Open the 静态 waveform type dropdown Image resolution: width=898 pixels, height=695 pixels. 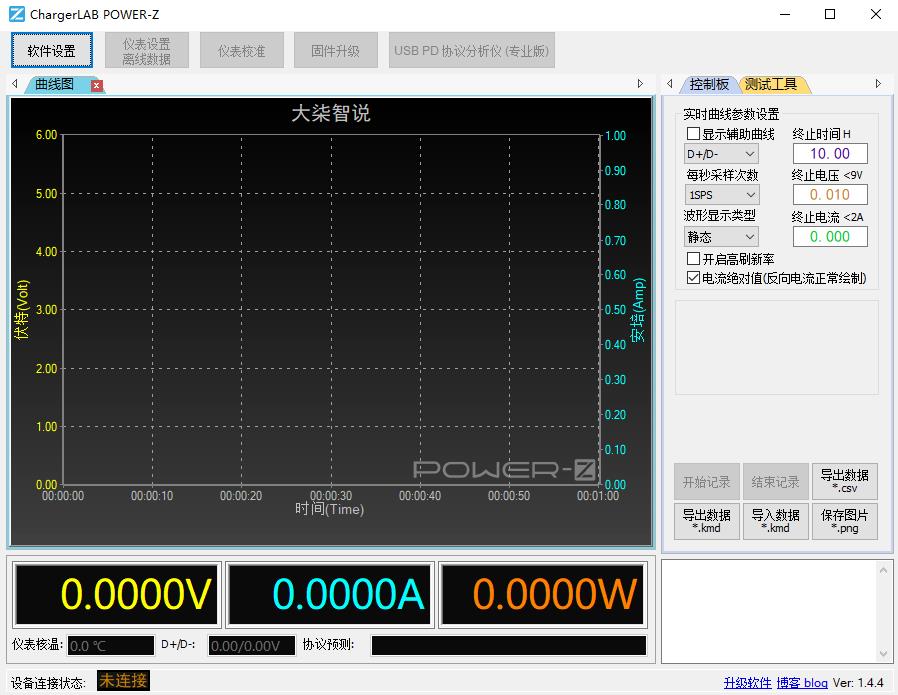pyautogui.click(x=720, y=236)
